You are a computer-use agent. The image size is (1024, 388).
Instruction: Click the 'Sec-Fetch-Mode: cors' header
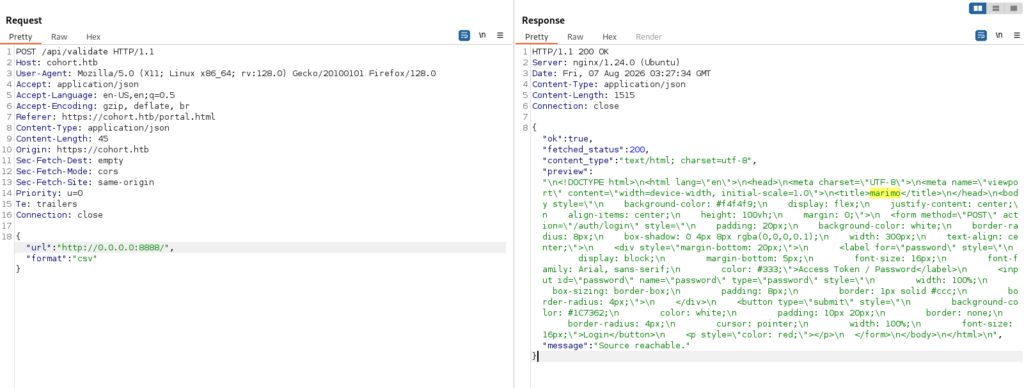pyautogui.click(x=67, y=171)
